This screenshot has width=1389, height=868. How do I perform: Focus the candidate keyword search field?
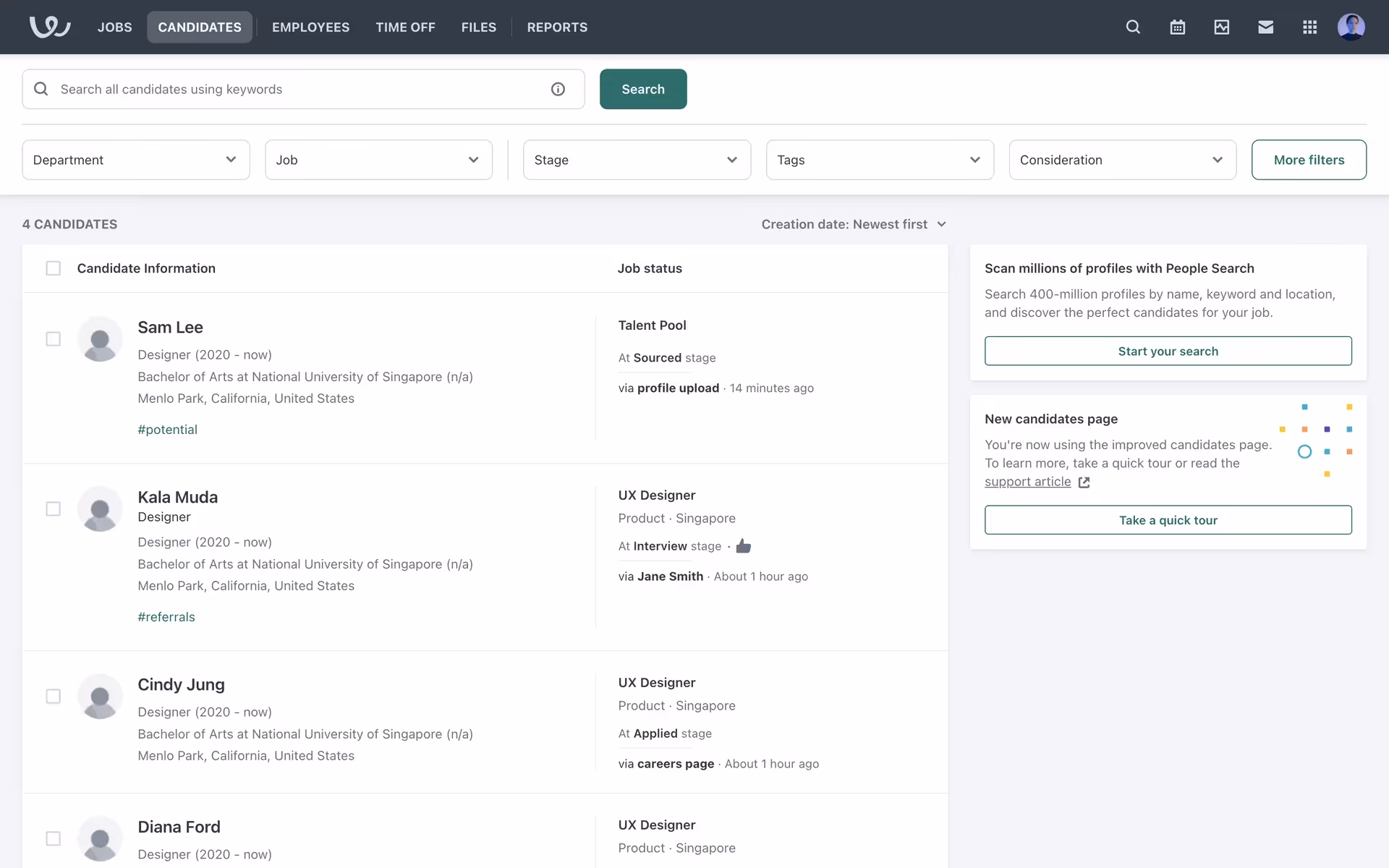(x=297, y=89)
